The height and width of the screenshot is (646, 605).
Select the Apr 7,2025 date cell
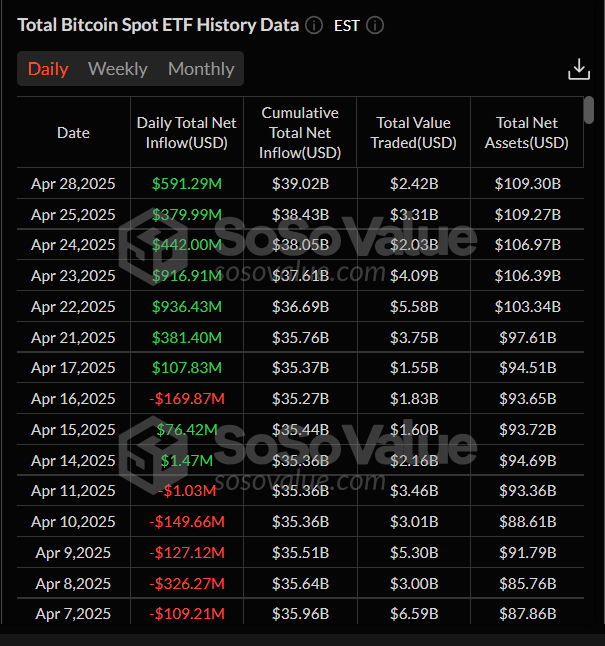(73, 614)
